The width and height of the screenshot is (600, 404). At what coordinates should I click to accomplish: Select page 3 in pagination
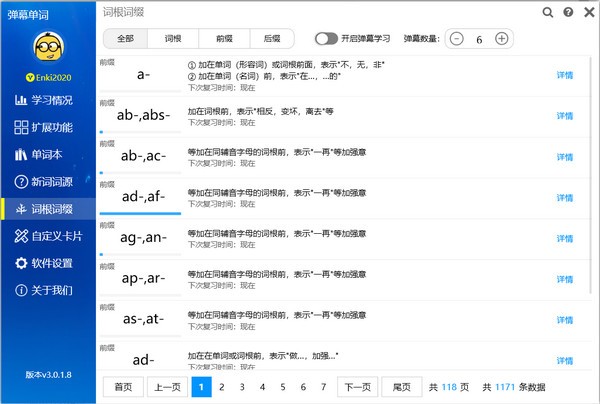(x=242, y=387)
